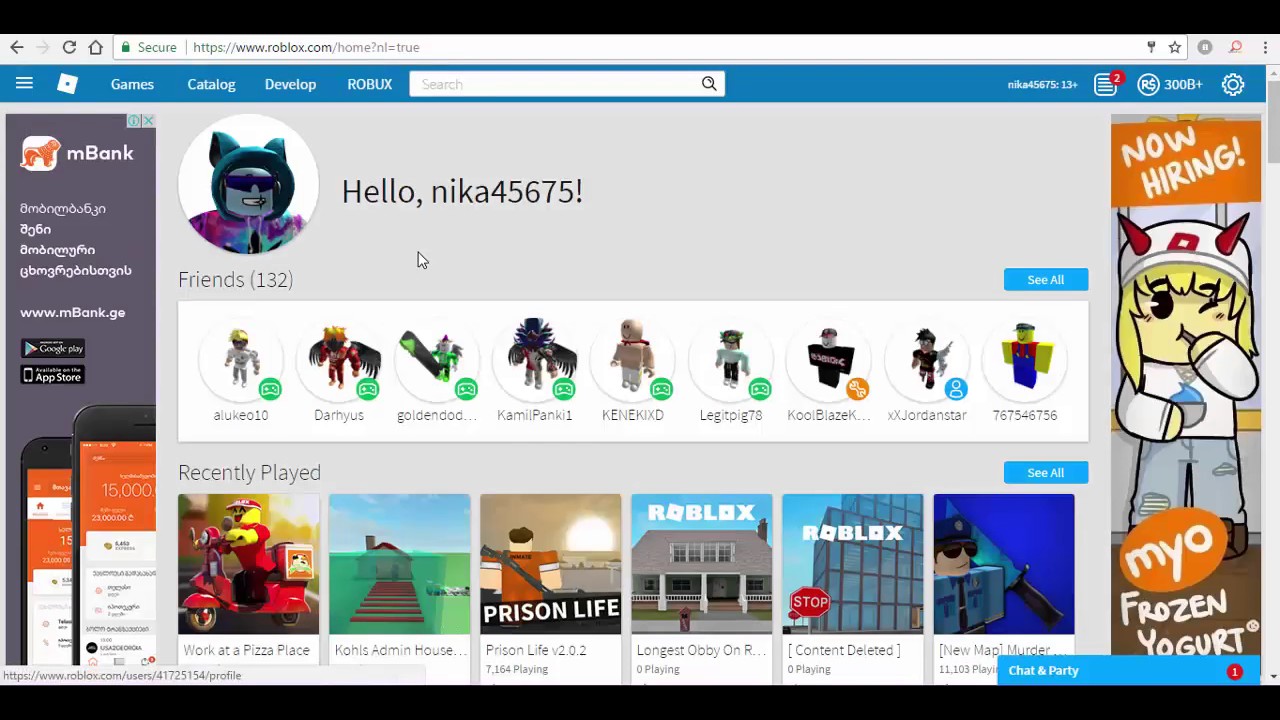This screenshot has height=720, width=1280.
Task: Open Kohls Admin House game thumbnail
Action: coord(400,564)
